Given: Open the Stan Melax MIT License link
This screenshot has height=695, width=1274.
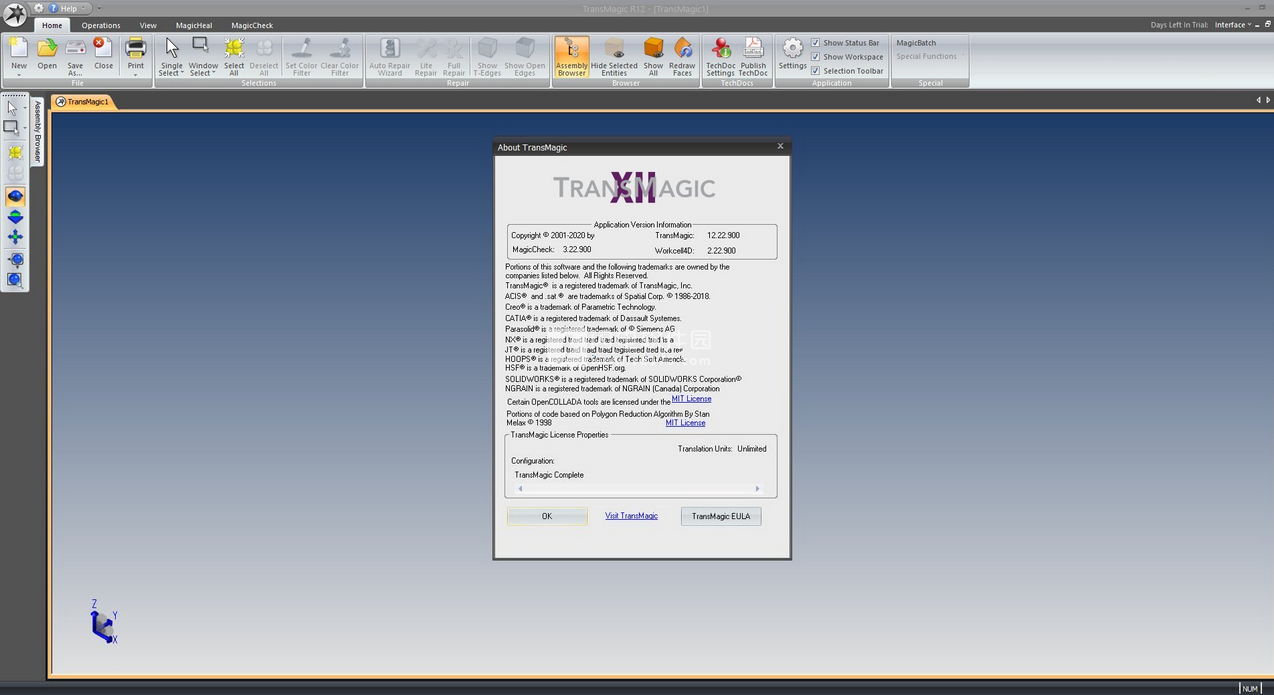Looking at the screenshot, I should pos(685,423).
